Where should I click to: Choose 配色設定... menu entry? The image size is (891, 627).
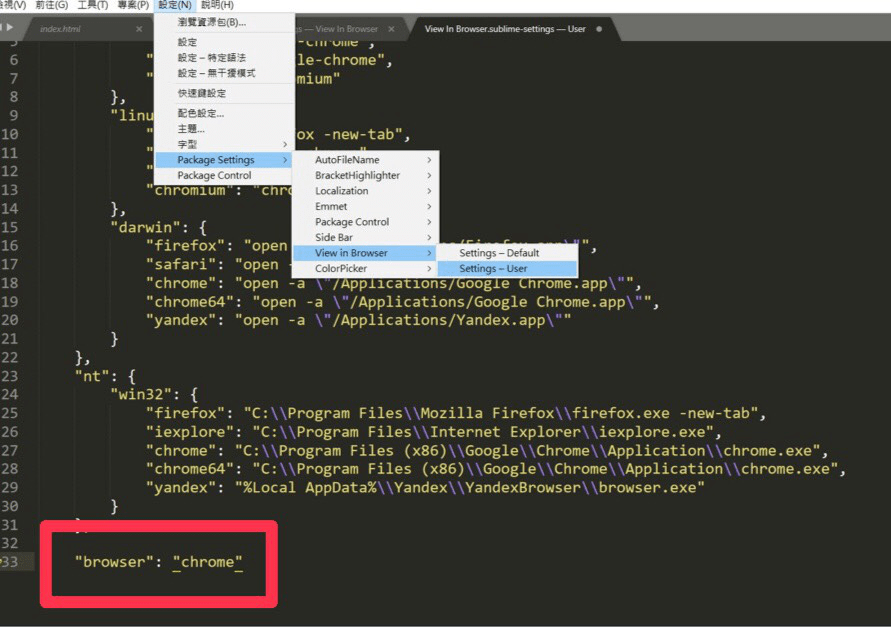(x=224, y=113)
